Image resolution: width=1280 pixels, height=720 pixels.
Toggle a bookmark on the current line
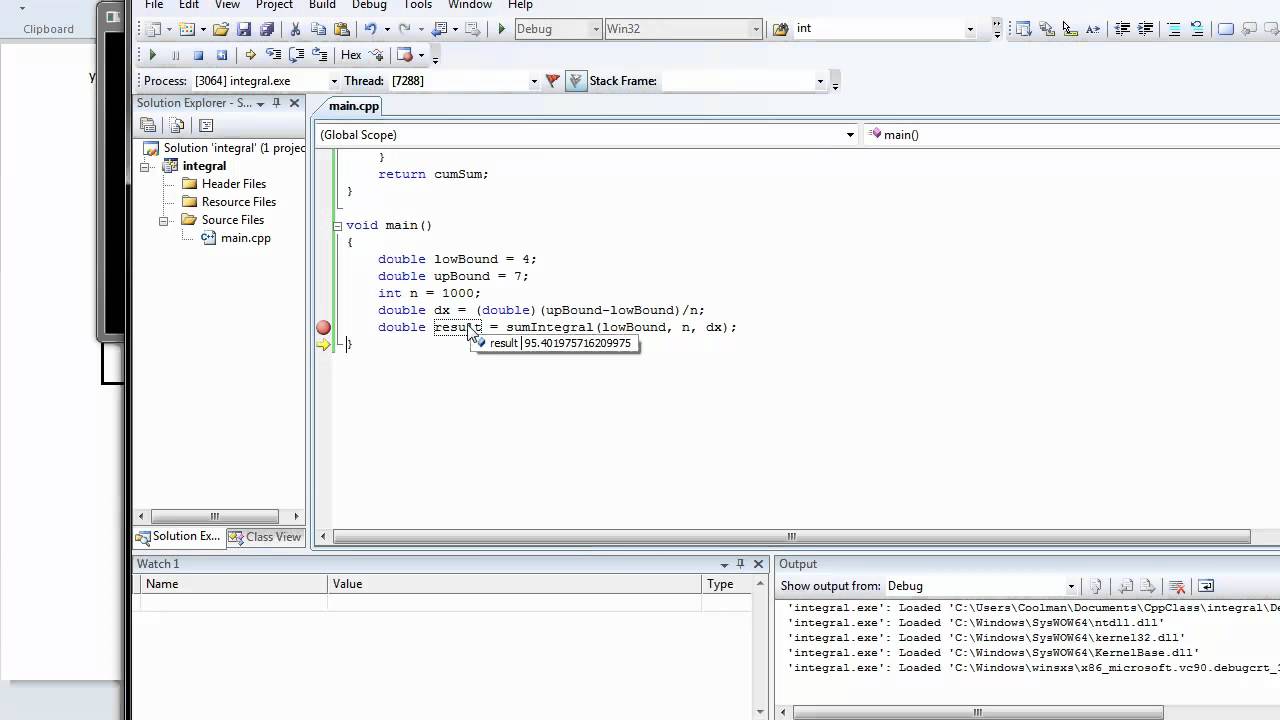[1226, 29]
